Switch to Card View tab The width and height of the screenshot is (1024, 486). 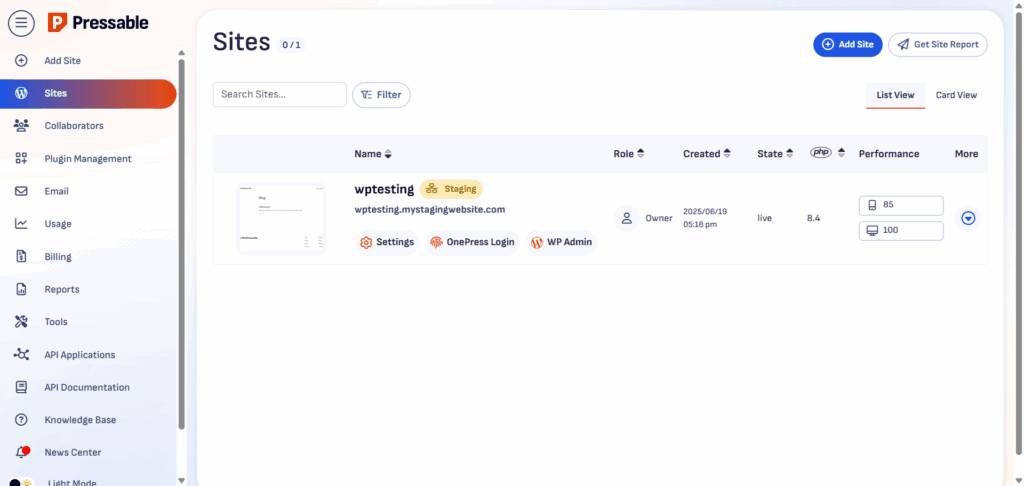point(956,95)
